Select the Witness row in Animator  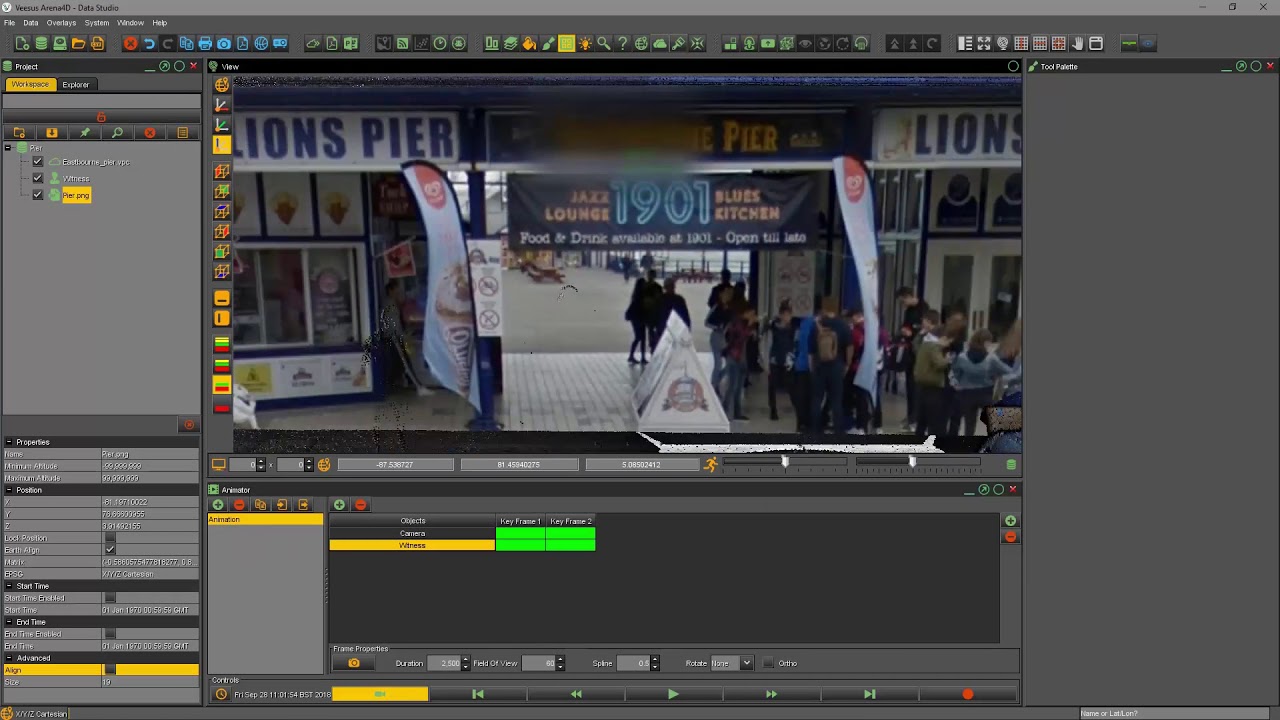[412, 545]
